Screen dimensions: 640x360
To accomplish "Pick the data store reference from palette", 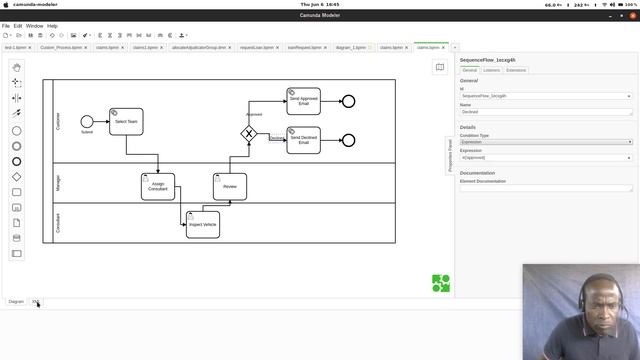I will pos(16,238).
